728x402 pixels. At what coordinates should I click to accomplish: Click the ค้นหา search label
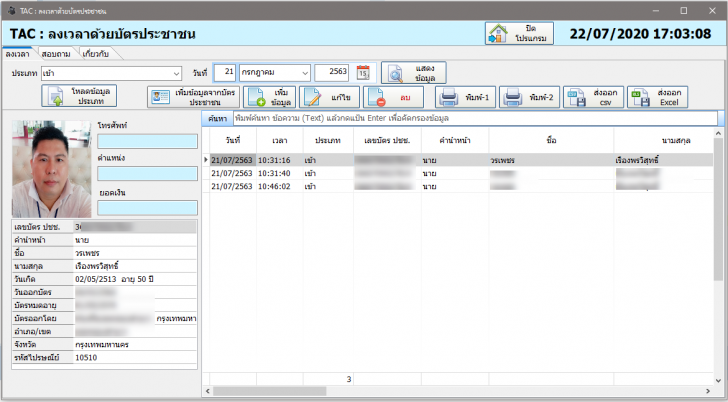pos(217,118)
